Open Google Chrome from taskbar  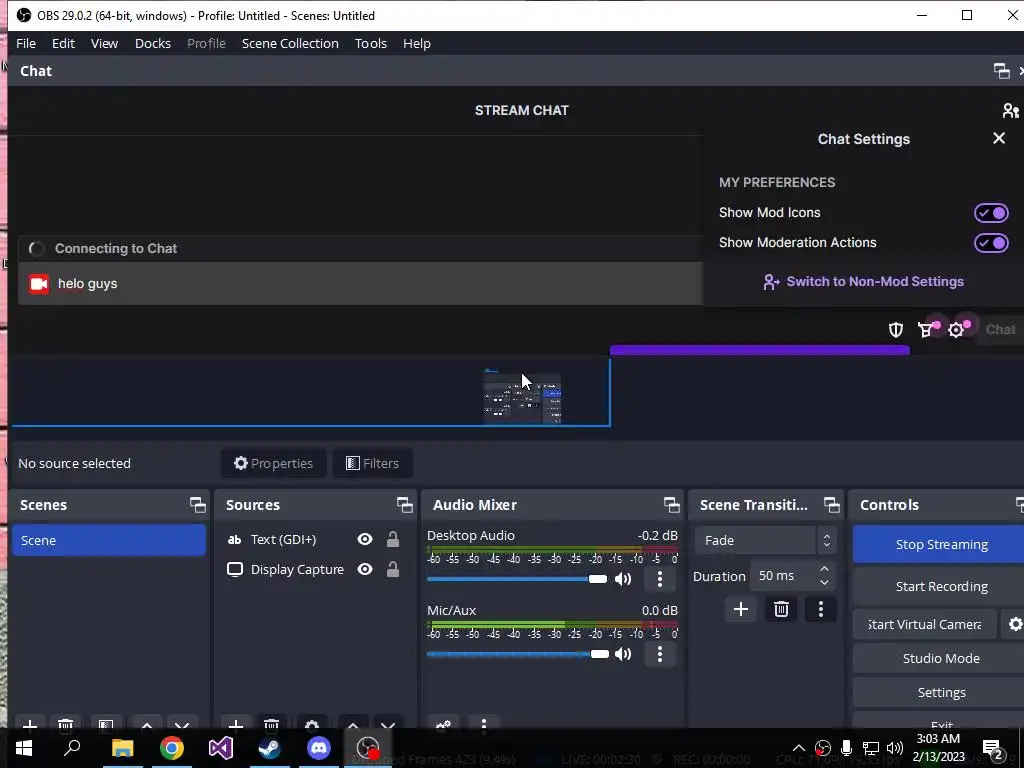pos(172,748)
